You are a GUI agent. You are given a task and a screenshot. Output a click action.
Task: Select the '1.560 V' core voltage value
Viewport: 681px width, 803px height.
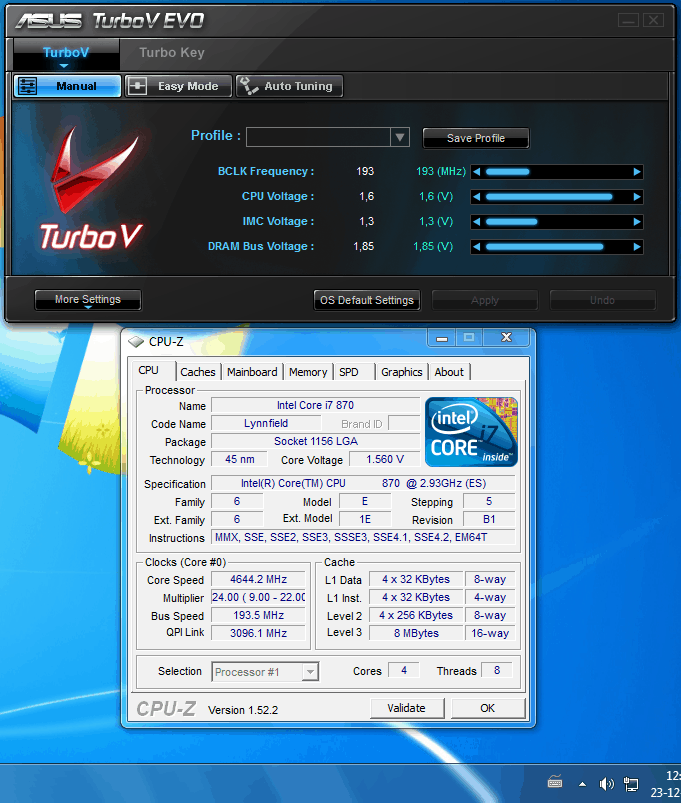[x=385, y=459]
